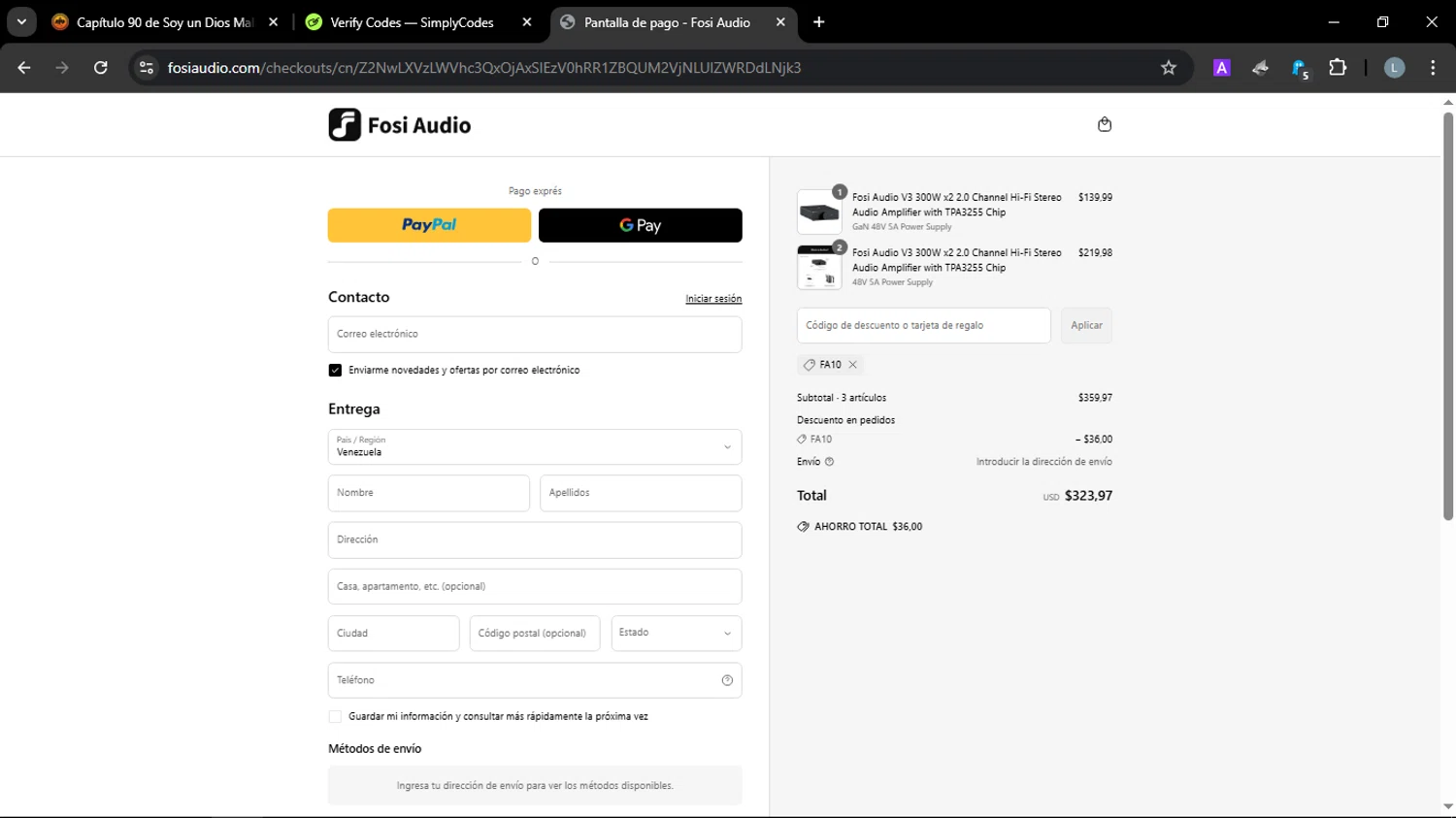Click the Iniciar sesión link
Viewport: 1456px width, 818px height.
click(x=713, y=299)
